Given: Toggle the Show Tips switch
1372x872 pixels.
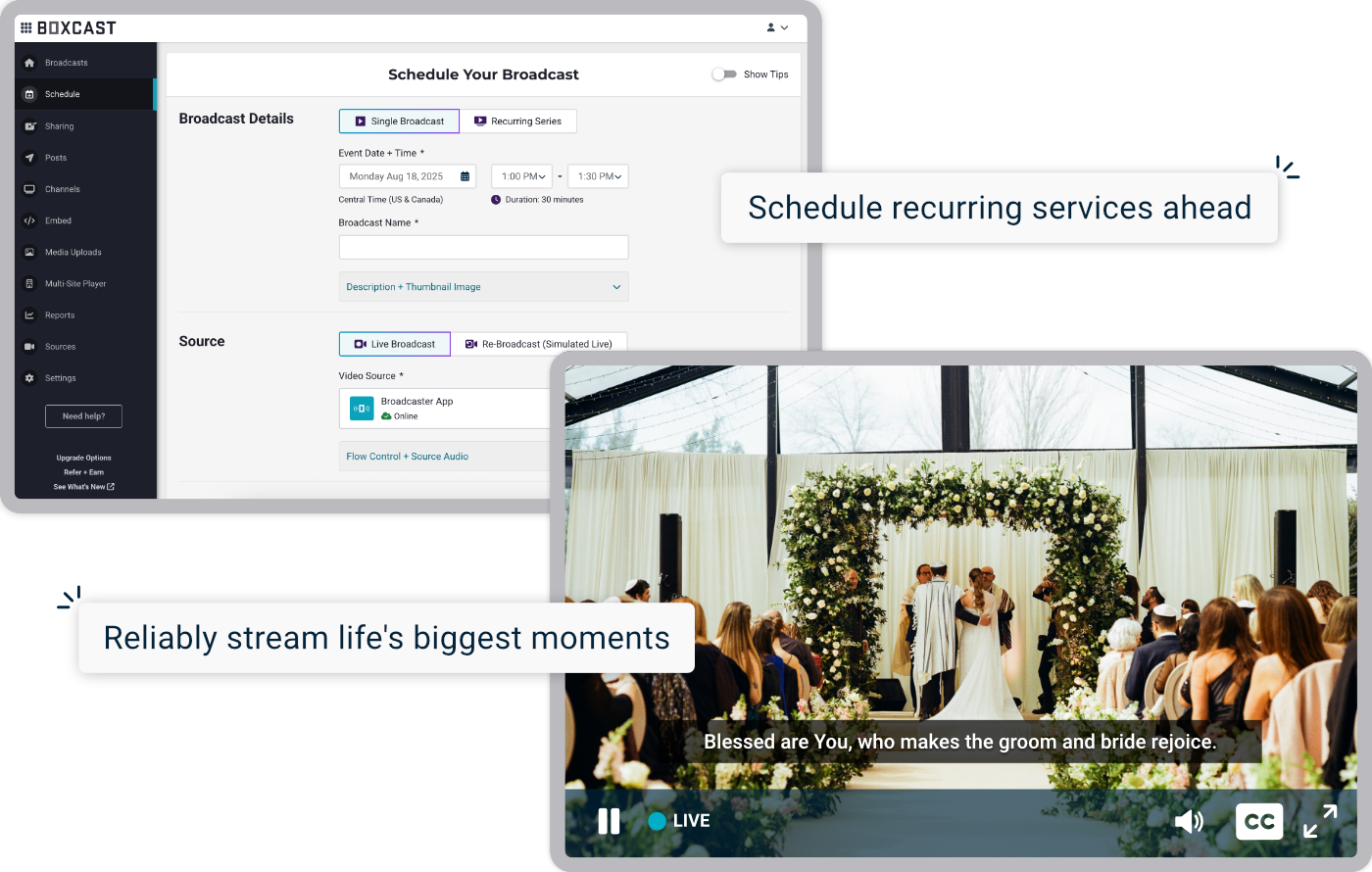Looking at the screenshot, I should pos(724,74).
